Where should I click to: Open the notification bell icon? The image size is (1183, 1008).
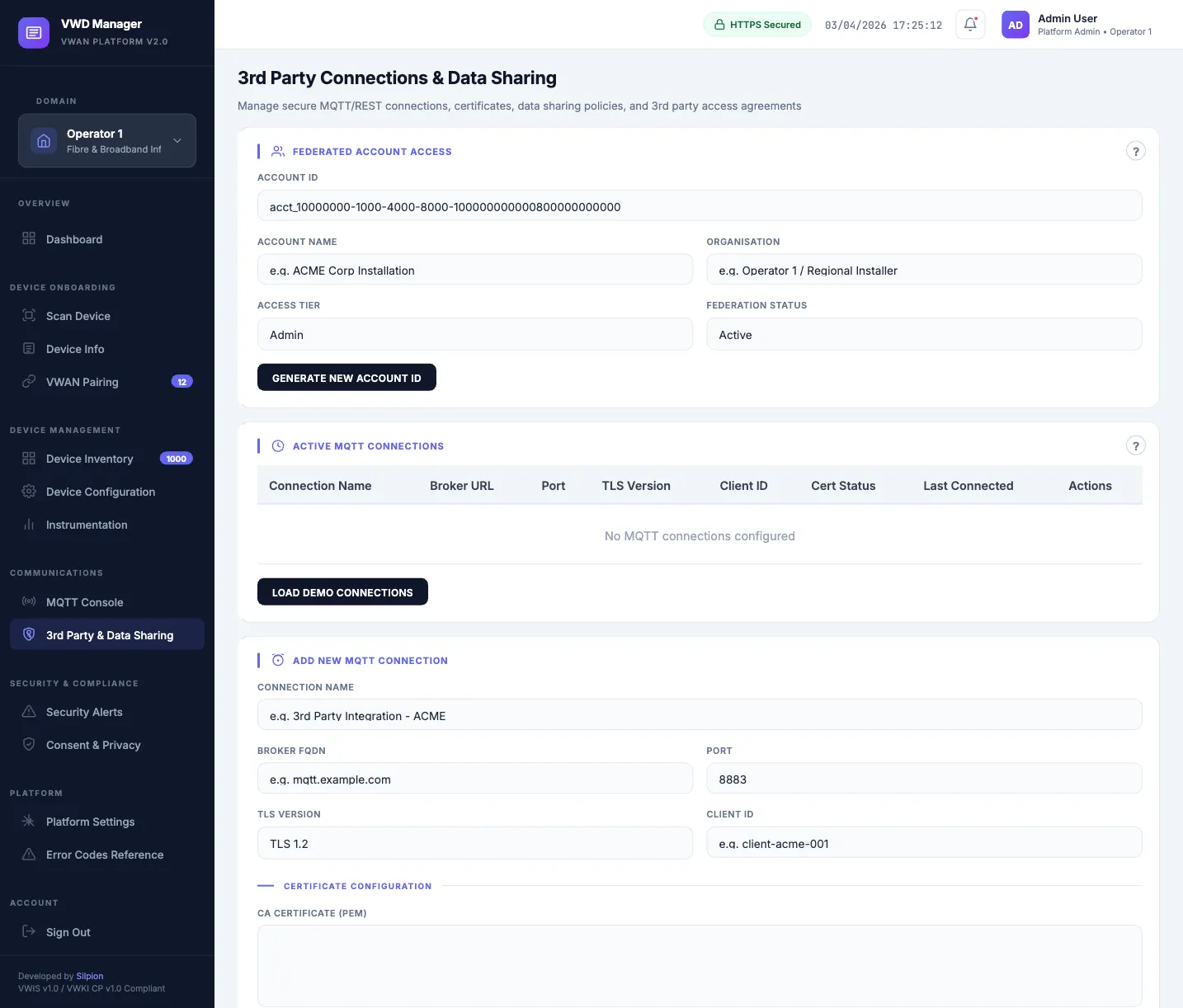969,24
